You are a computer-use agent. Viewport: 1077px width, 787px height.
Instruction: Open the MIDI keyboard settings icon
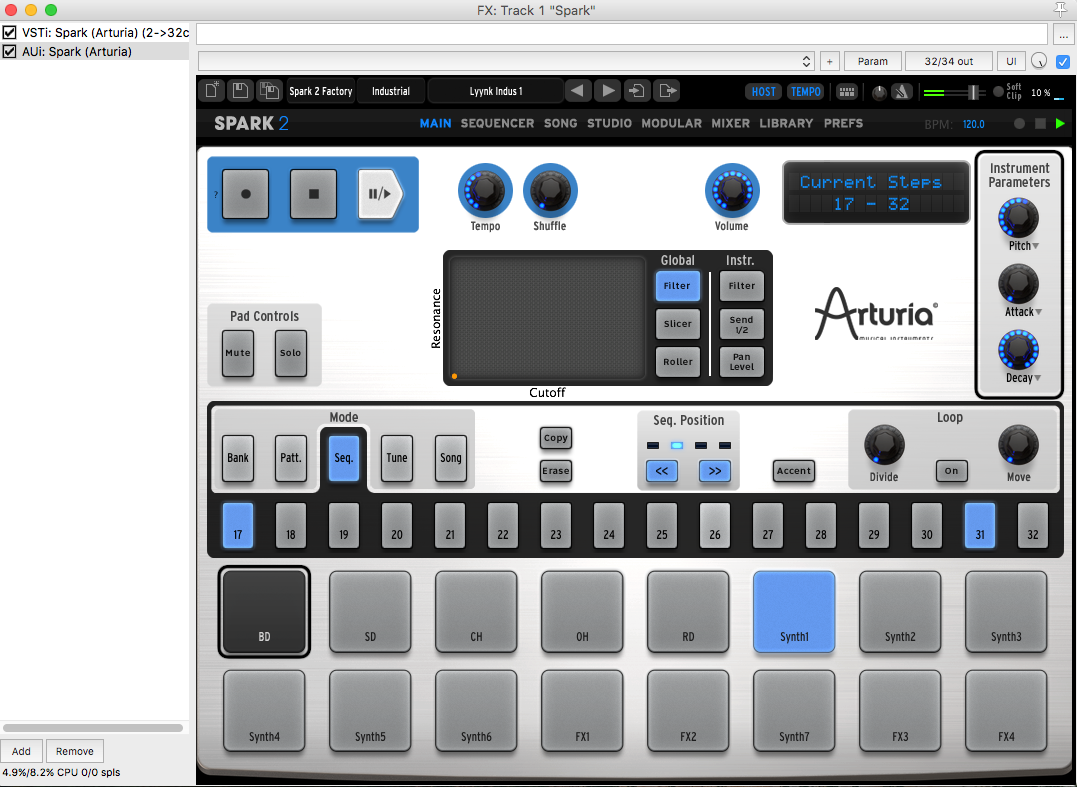click(x=847, y=91)
